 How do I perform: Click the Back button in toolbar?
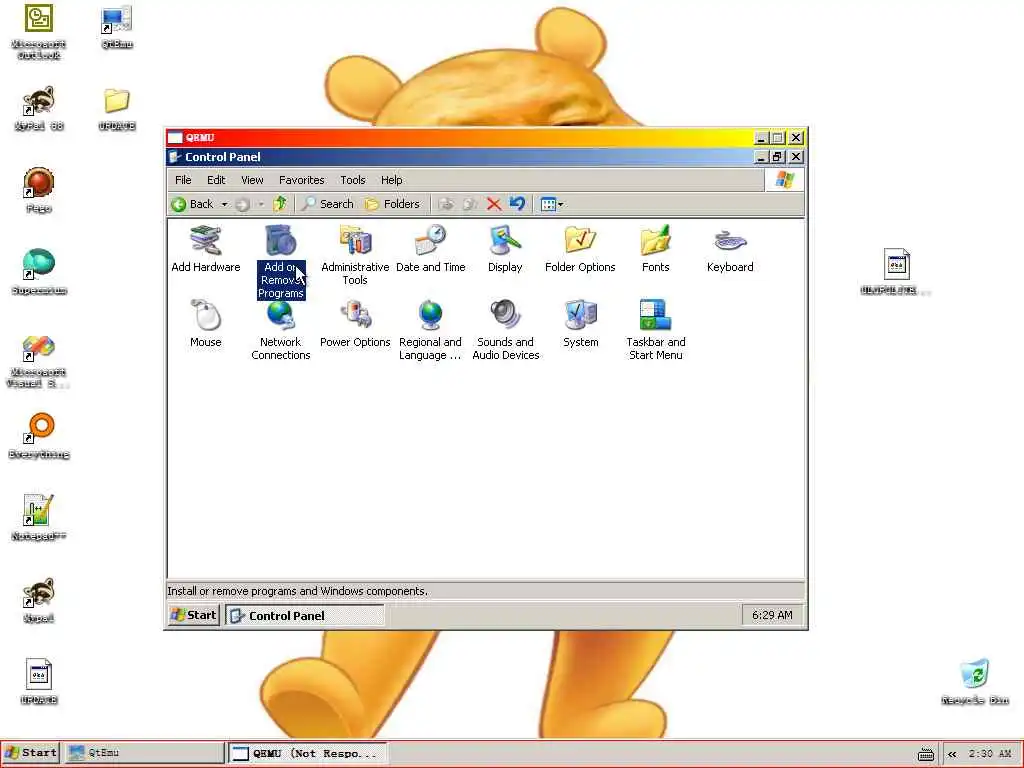click(192, 204)
